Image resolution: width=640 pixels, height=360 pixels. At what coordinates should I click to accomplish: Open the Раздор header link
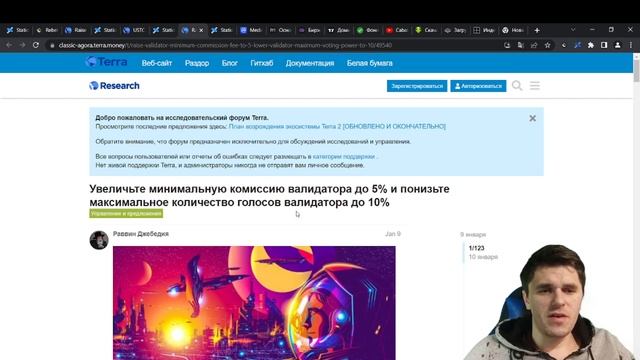[x=197, y=63]
